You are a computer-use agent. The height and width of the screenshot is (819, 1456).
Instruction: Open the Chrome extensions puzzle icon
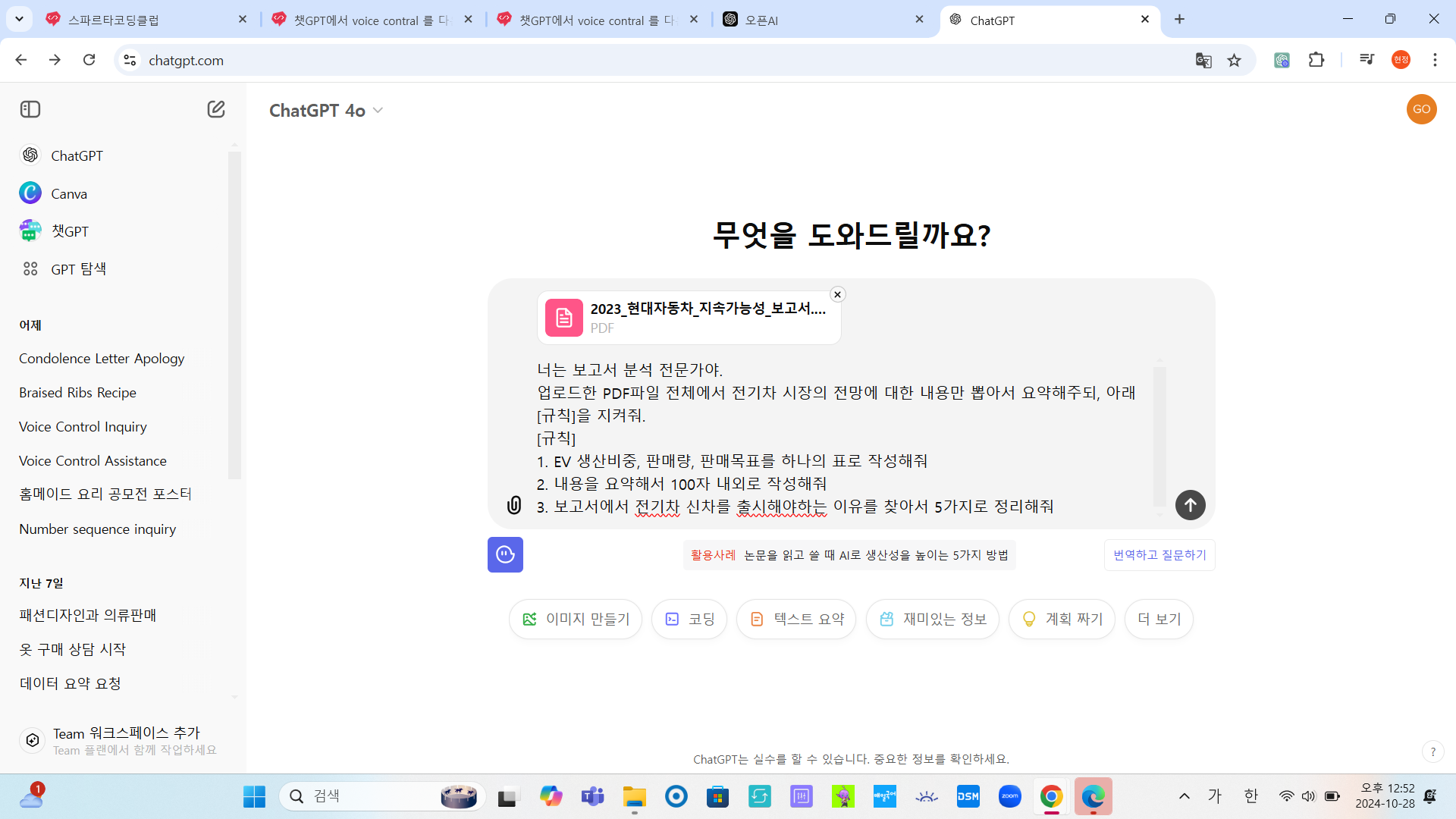(1316, 60)
